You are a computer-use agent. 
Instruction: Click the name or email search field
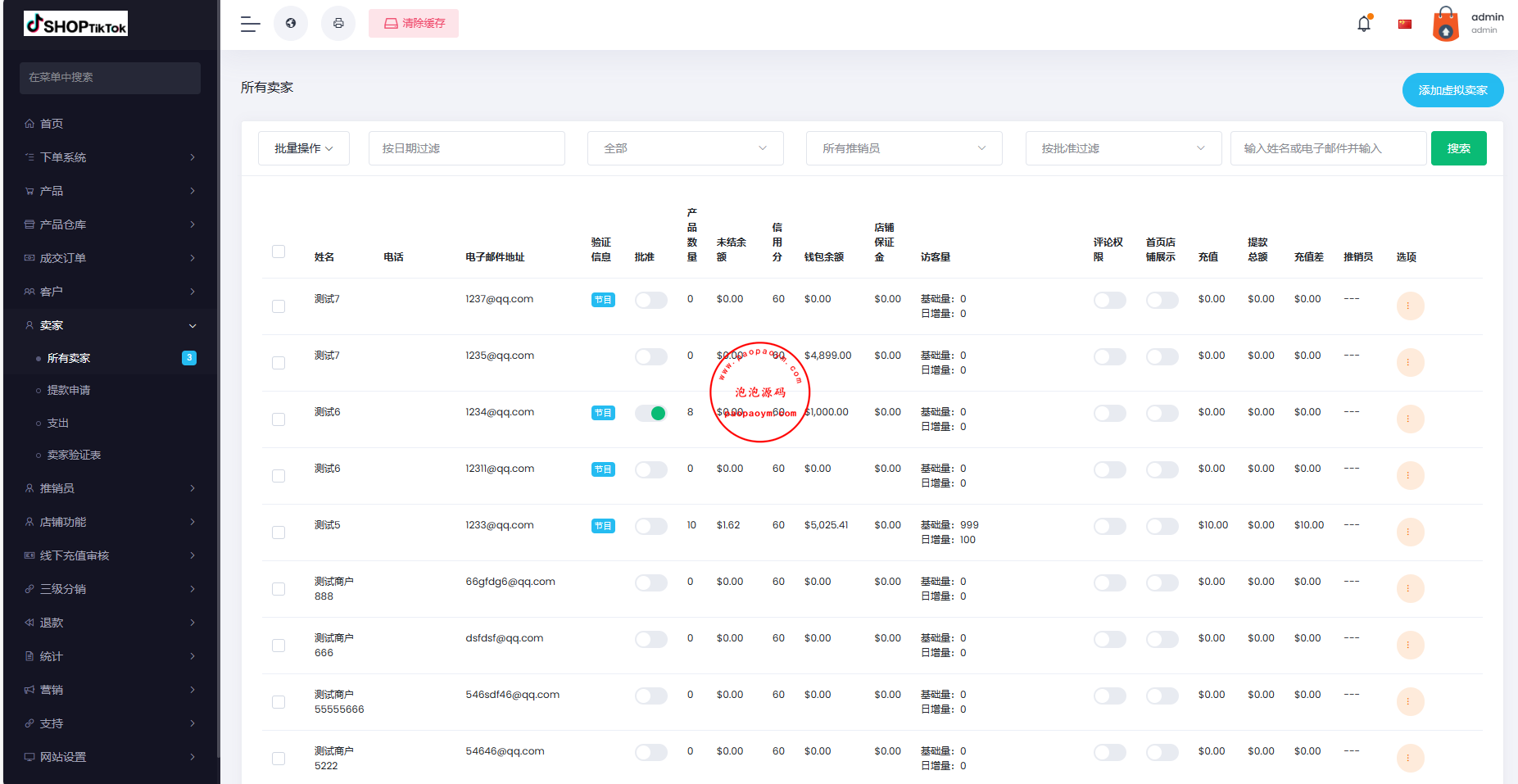1328,148
